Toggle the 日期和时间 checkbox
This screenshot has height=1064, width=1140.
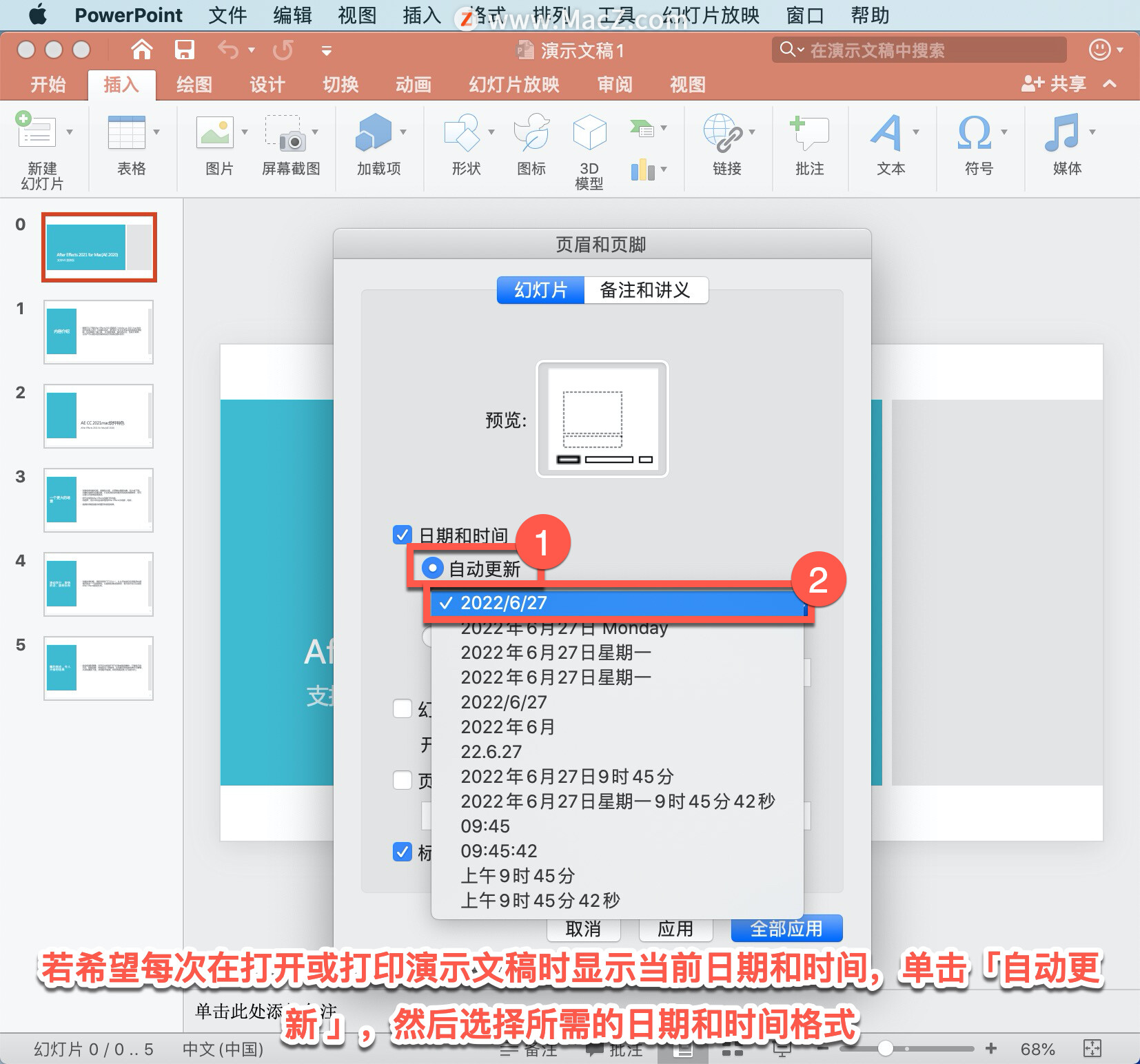tap(403, 535)
